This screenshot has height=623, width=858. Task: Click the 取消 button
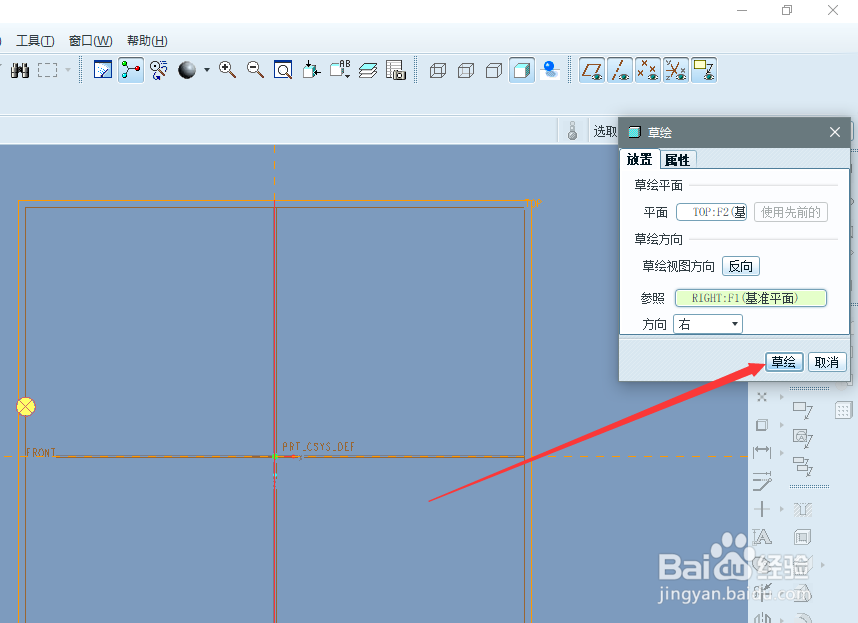coord(827,362)
